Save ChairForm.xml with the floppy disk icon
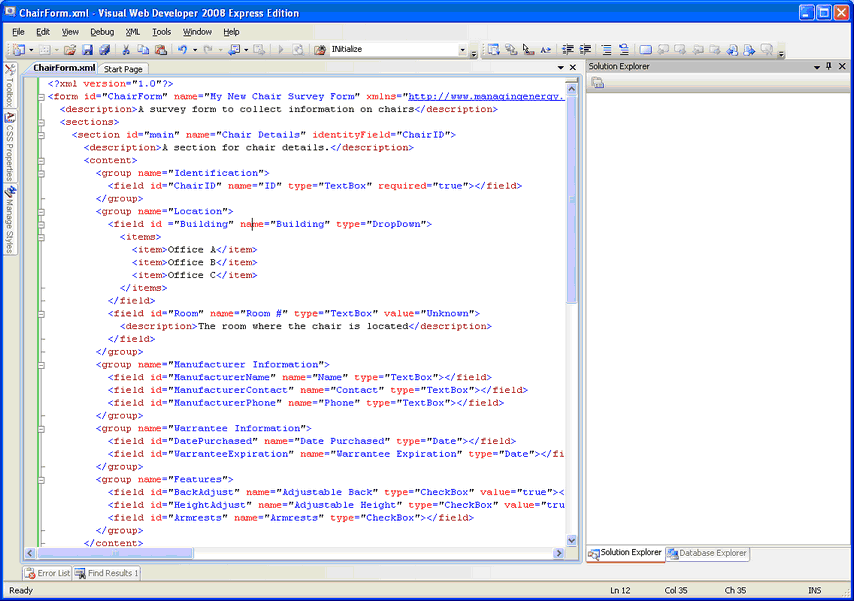This screenshot has height=601, width=854. coord(87,50)
